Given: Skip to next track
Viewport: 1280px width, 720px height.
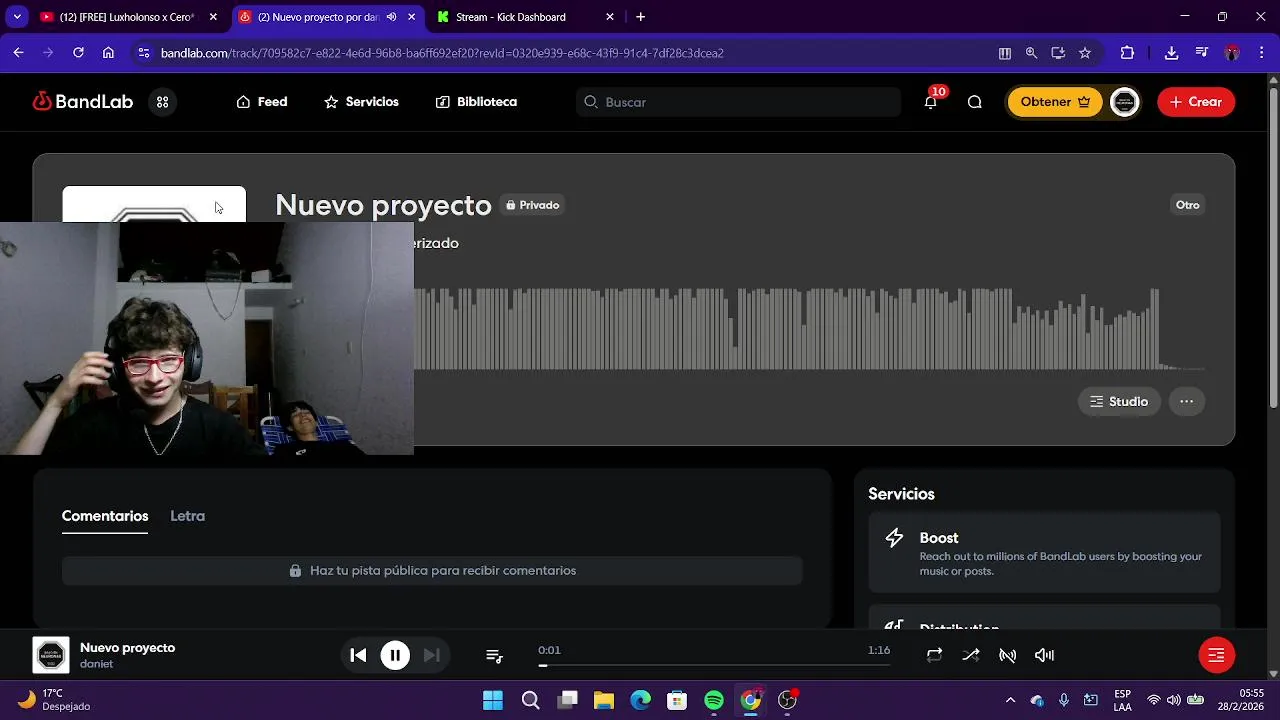Looking at the screenshot, I should 432,655.
